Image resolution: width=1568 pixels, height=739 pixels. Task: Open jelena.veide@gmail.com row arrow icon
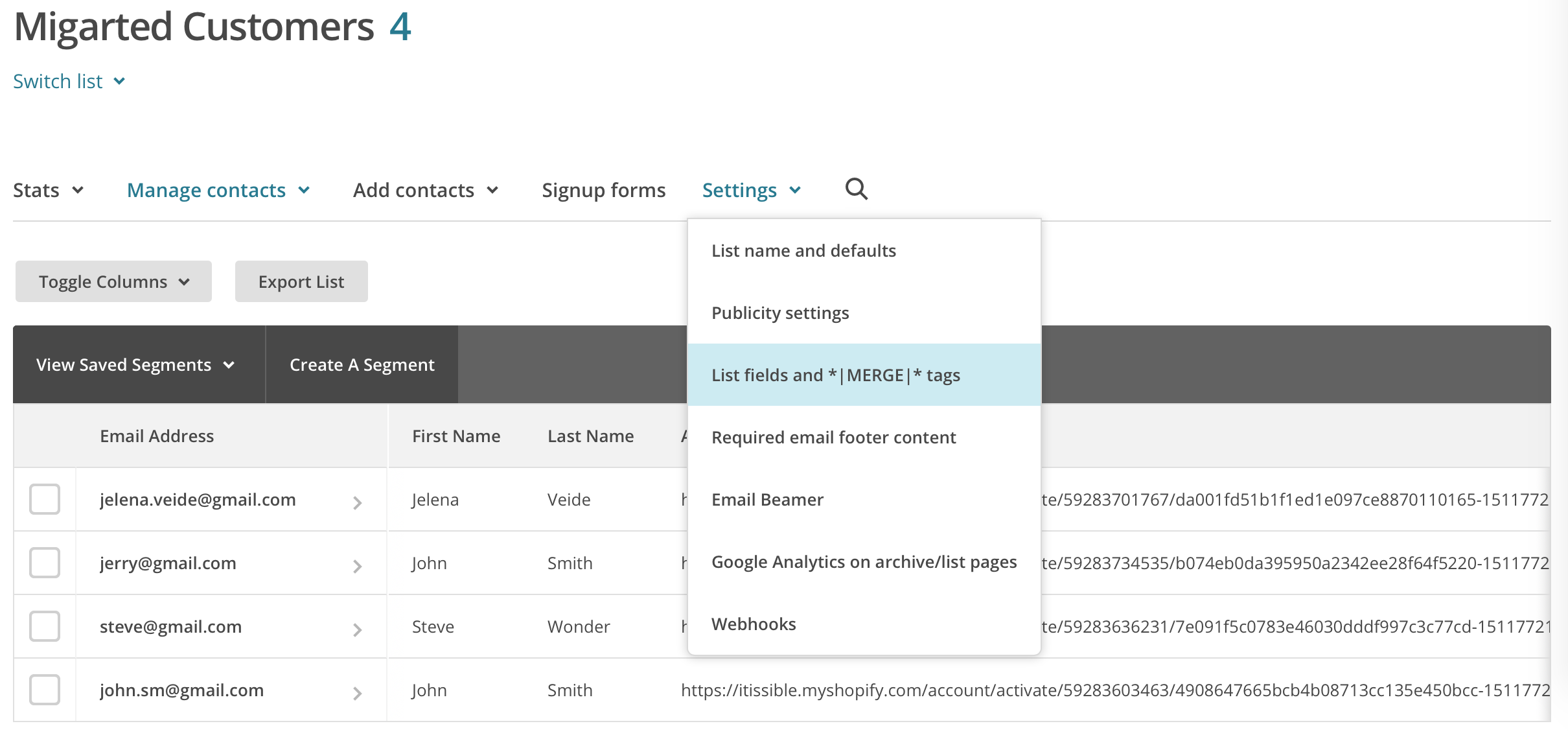(x=357, y=502)
